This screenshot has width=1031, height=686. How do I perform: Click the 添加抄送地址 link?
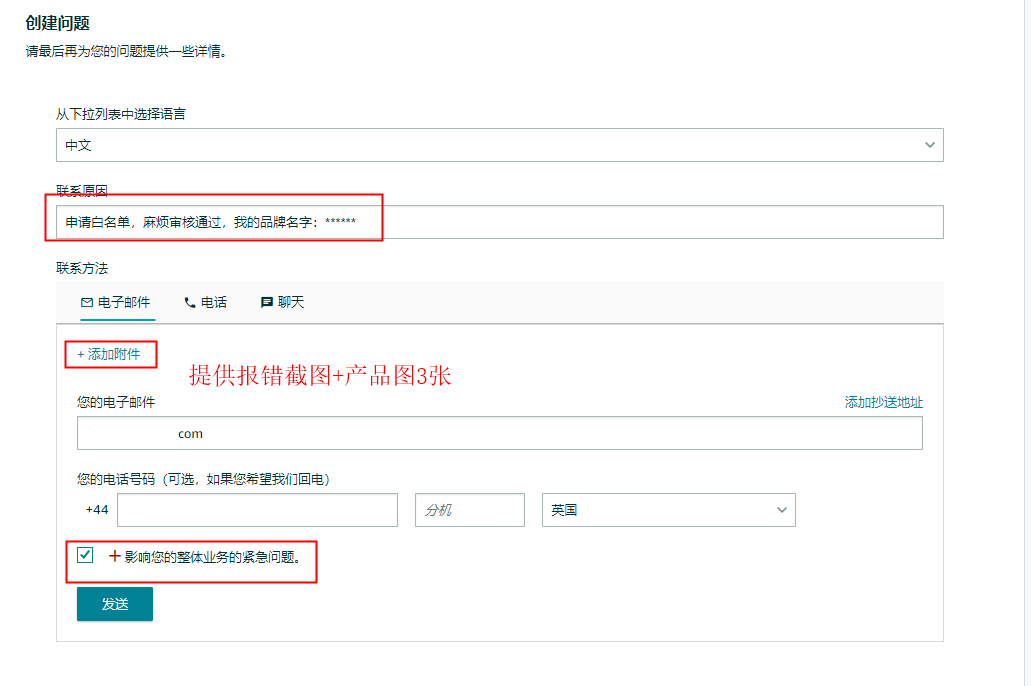883,401
